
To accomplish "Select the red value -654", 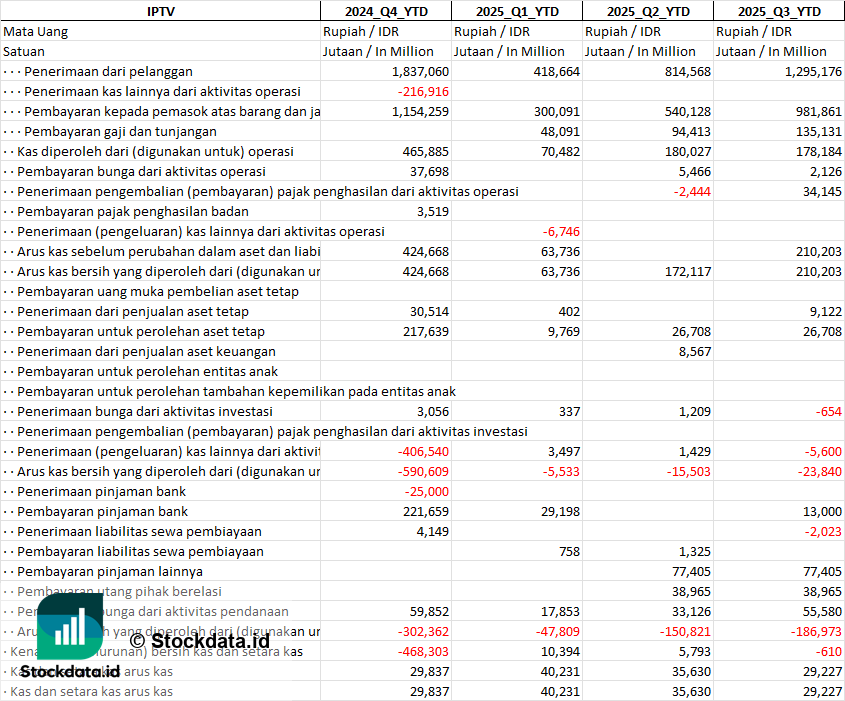I will pyautogui.click(x=828, y=412).
